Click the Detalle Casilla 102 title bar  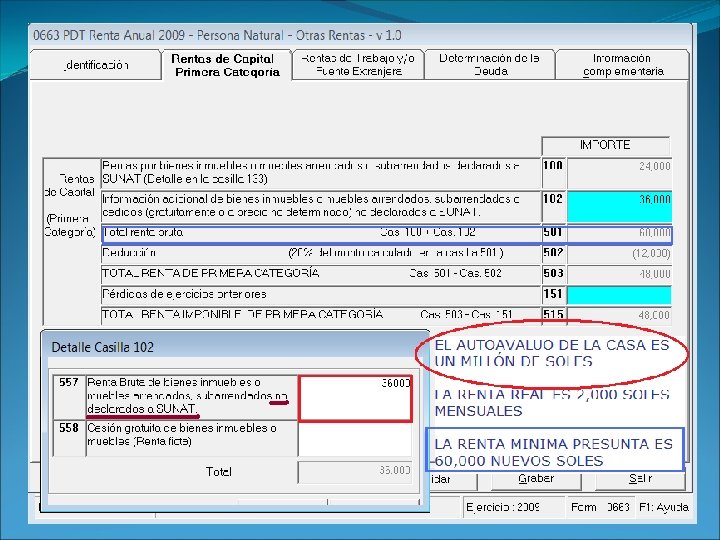235,347
